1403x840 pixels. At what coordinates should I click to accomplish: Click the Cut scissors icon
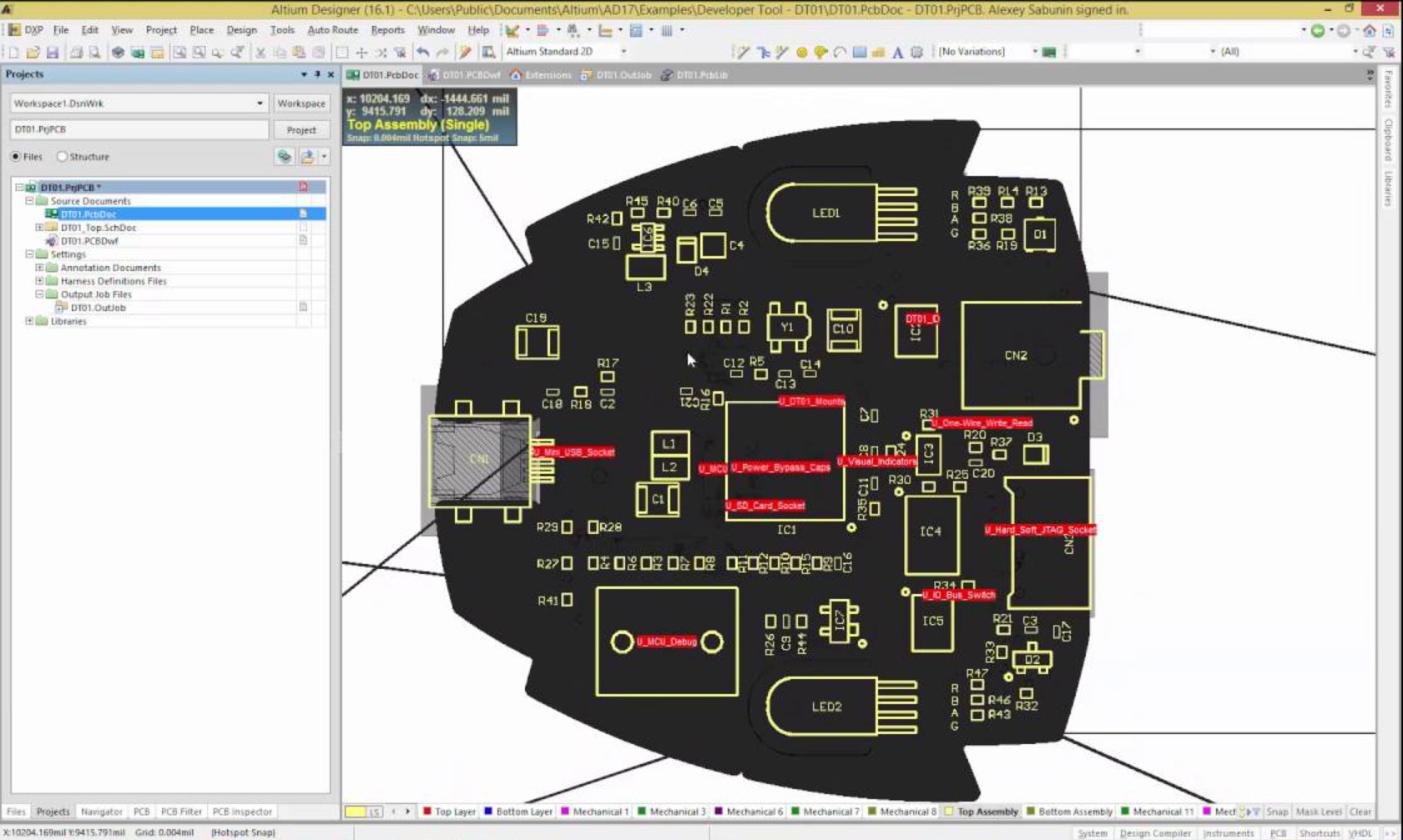coord(260,53)
